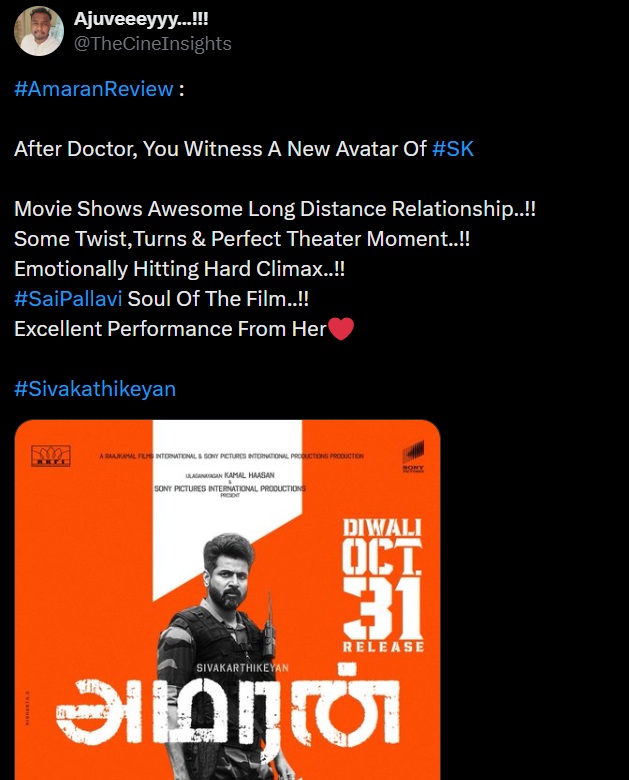Click the 'Long Distance Relationship' sentence
629x780 pixels.
275,209
